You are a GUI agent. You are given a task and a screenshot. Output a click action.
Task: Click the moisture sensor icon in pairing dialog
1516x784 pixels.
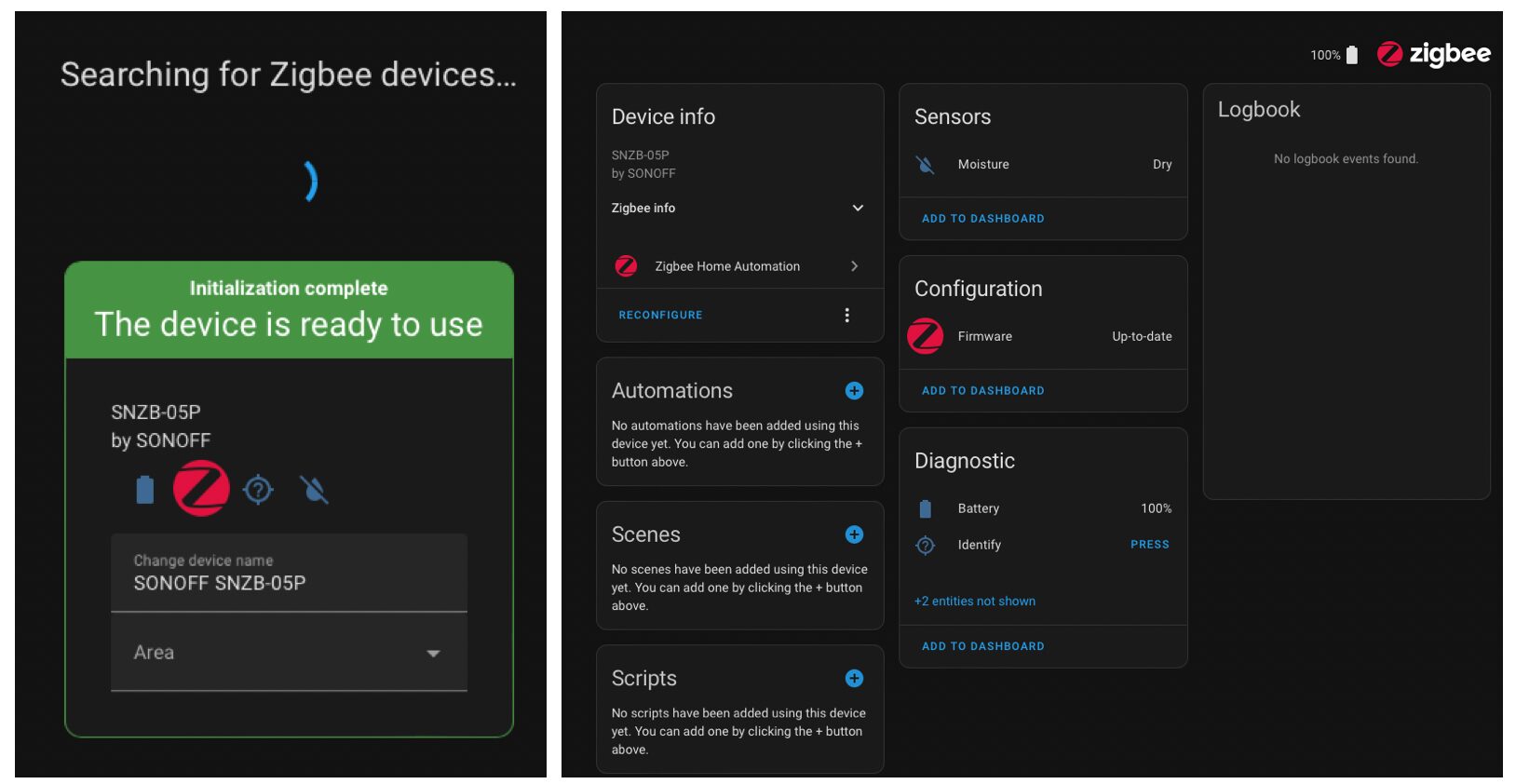coord(314,490)
